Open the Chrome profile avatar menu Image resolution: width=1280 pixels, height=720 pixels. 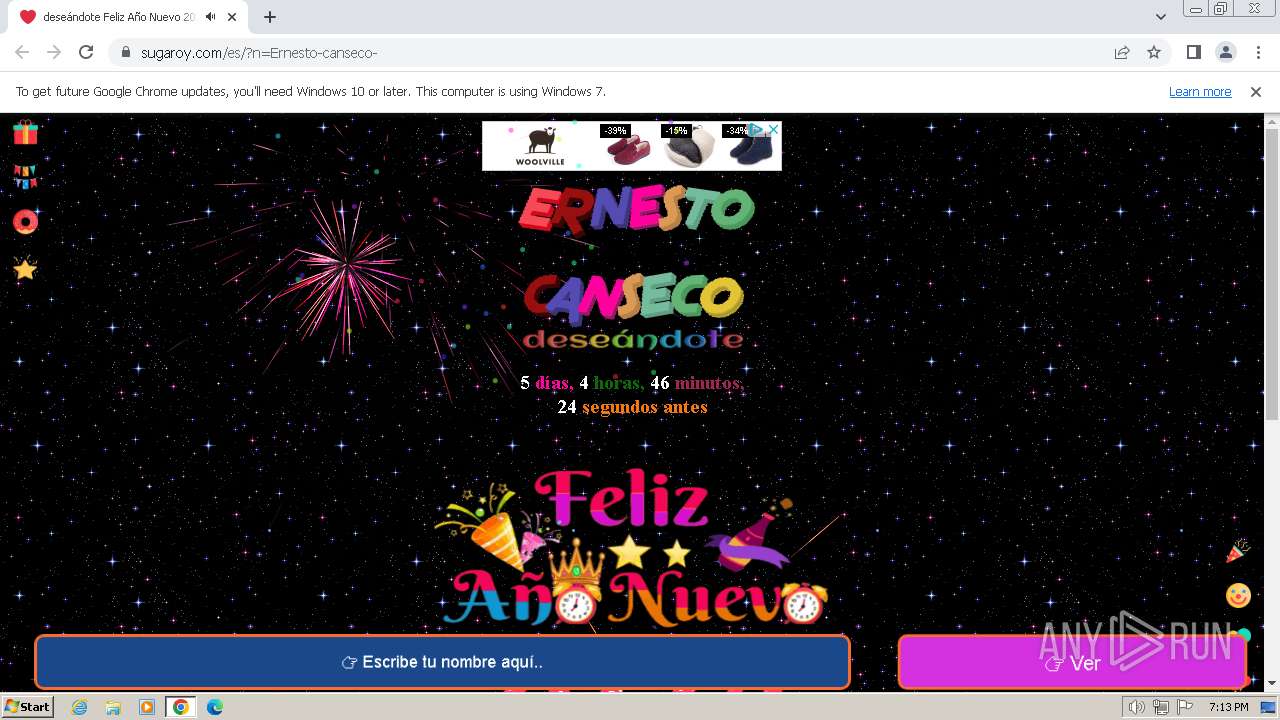pyautogui.click(x=1226, y=52)
